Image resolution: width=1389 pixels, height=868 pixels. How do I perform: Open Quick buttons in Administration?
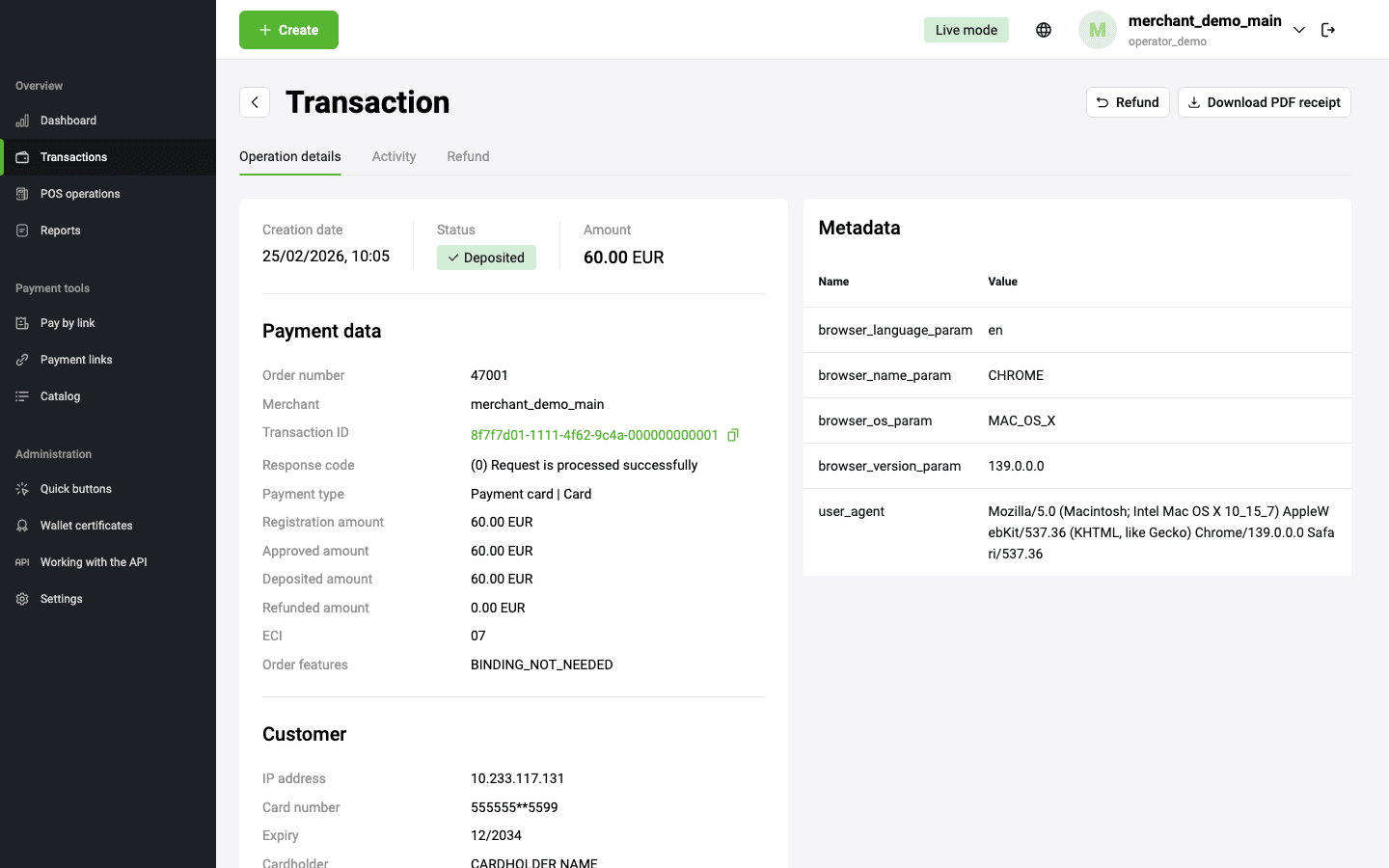(x=75, y=489)
